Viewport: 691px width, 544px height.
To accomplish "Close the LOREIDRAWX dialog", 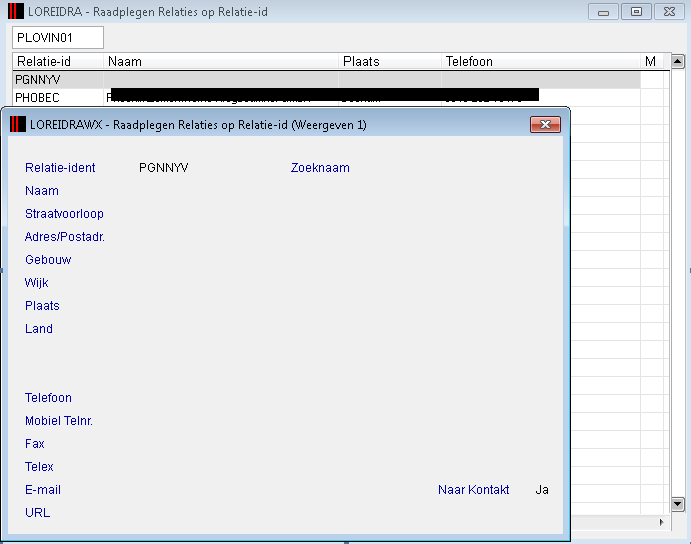I will pyautogui.click(x=545, y=125).
